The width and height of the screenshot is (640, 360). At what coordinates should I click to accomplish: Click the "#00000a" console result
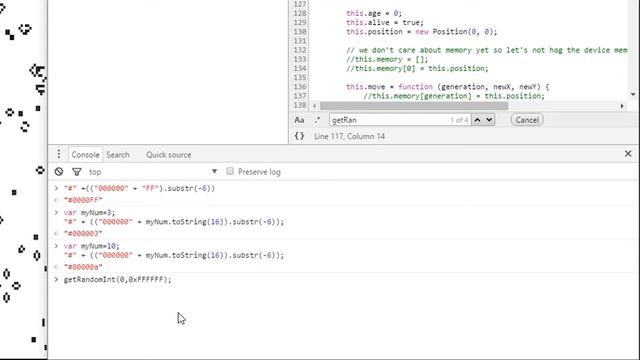[x=83, y=267]
